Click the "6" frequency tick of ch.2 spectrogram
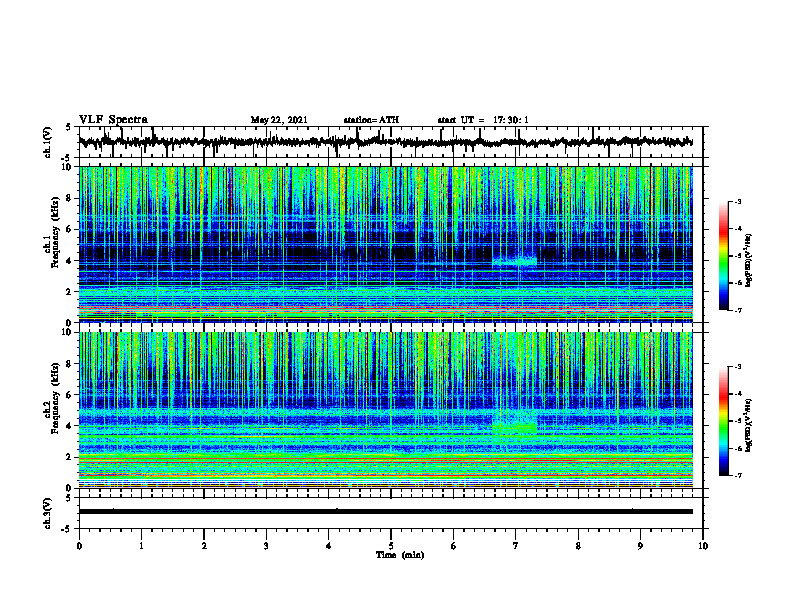This screenshot has width=792, height=612. tap(70, 395)
